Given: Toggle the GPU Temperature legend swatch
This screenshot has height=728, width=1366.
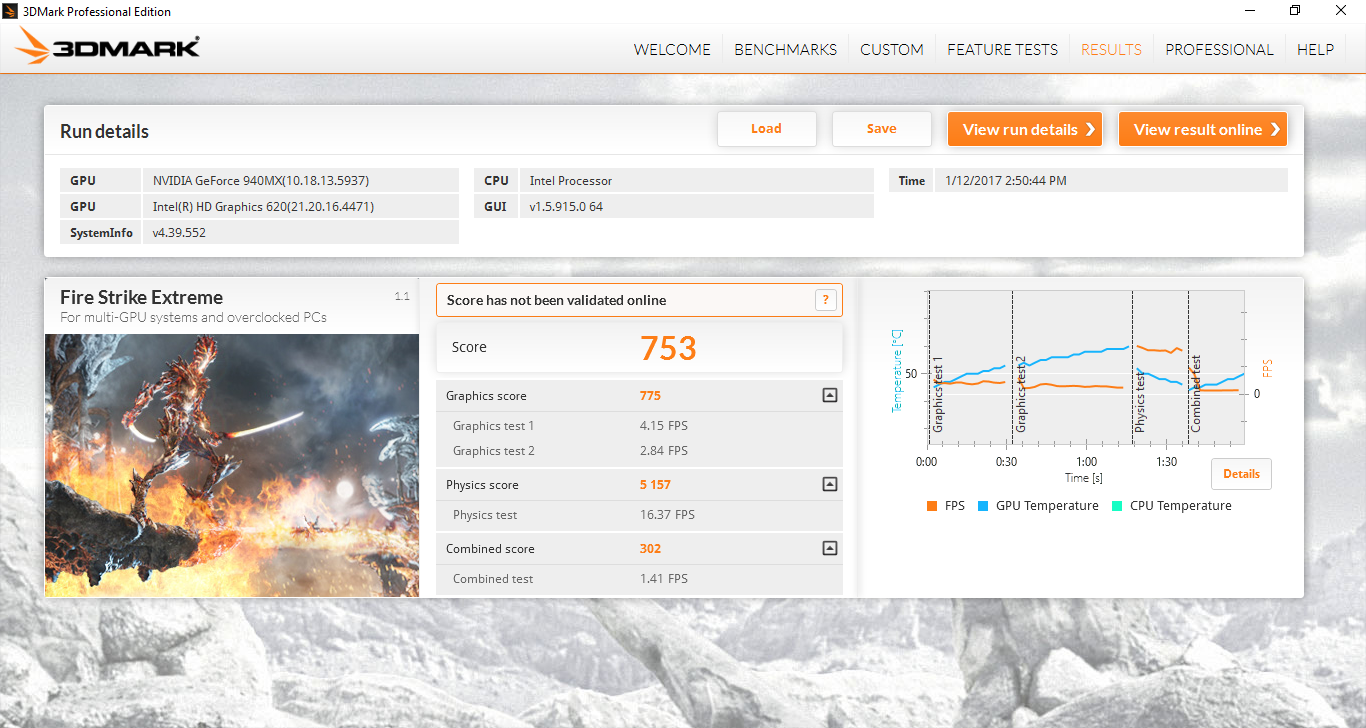Looking at the screenshot, I should tap(983, 506).
